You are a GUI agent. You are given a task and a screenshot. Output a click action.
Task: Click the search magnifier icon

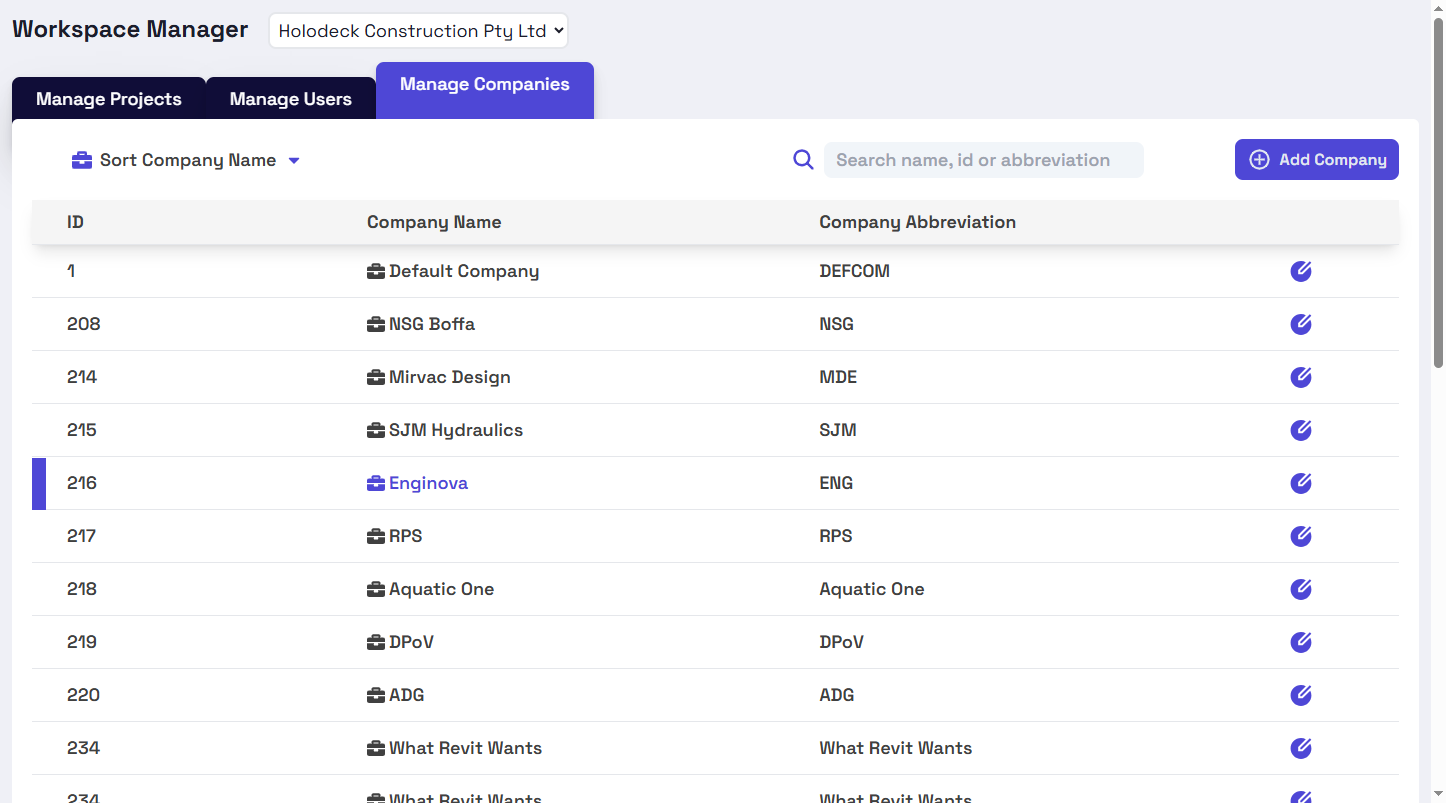pyautogui.click(x=803, y=160)
